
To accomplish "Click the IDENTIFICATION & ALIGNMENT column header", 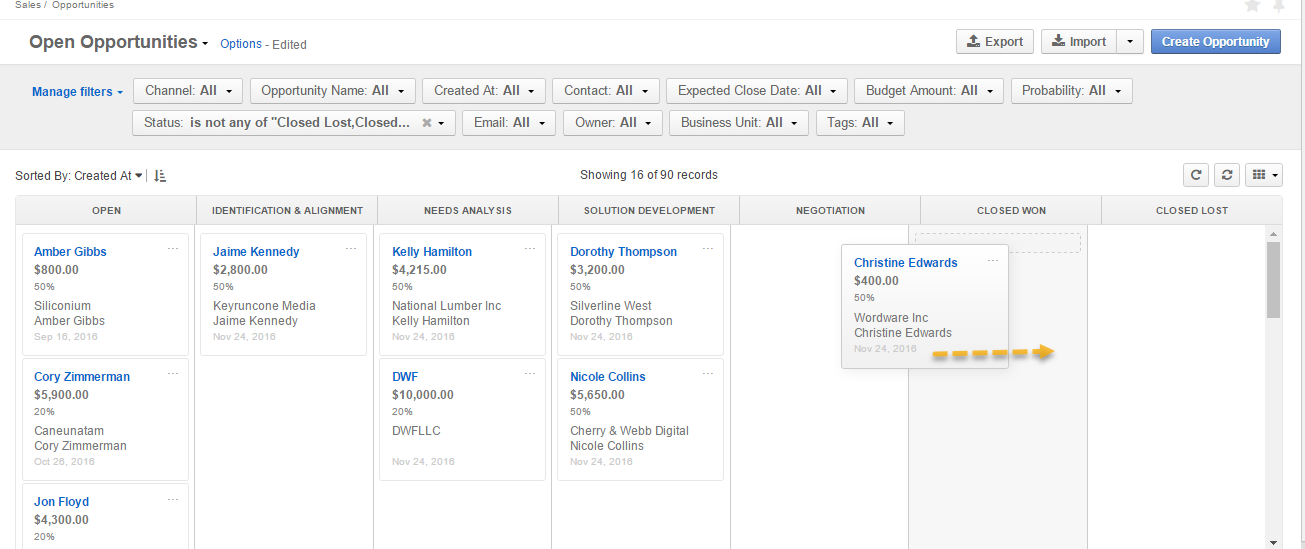I will tap(287, 210).
